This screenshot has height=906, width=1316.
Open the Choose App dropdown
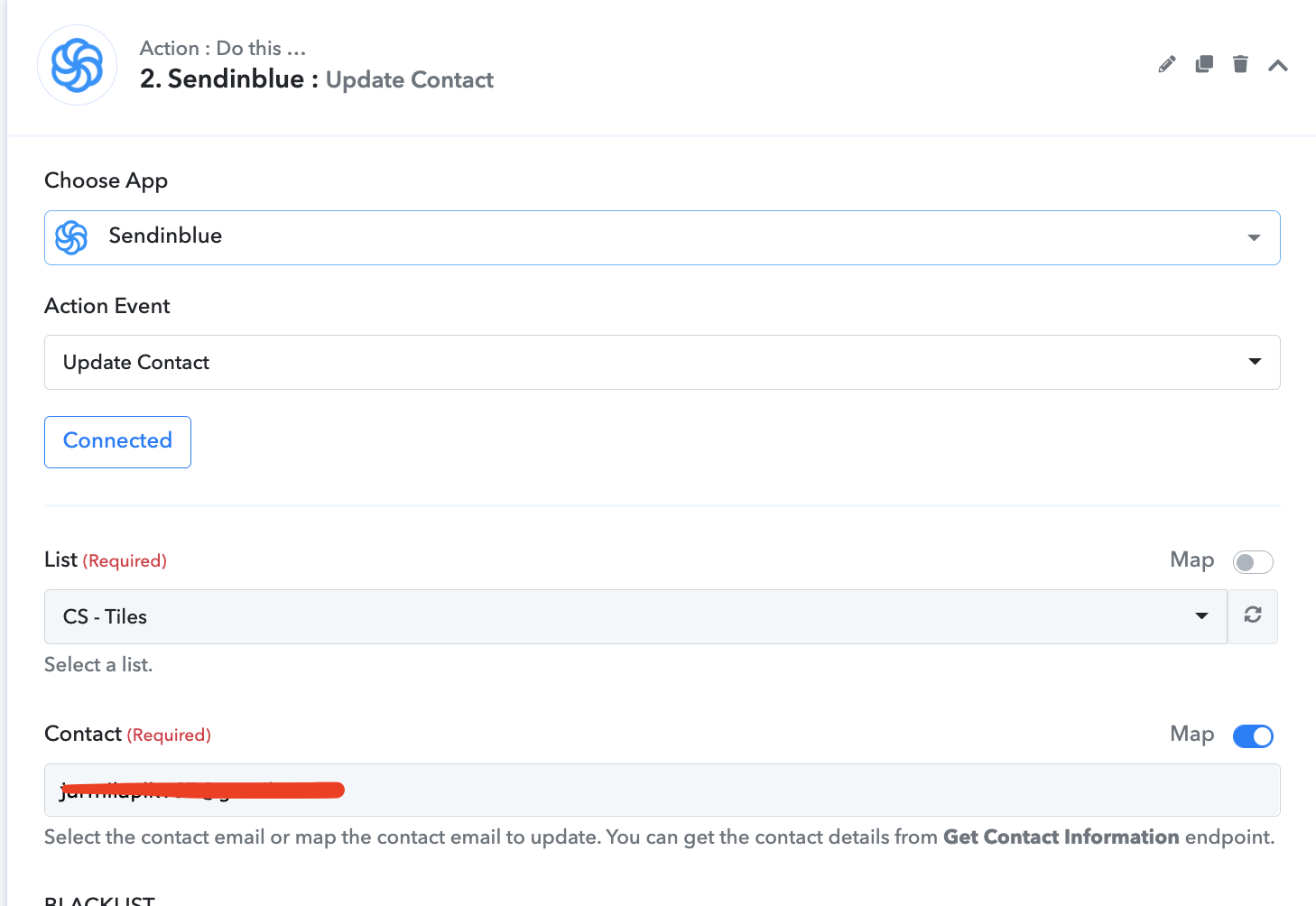1254,237
